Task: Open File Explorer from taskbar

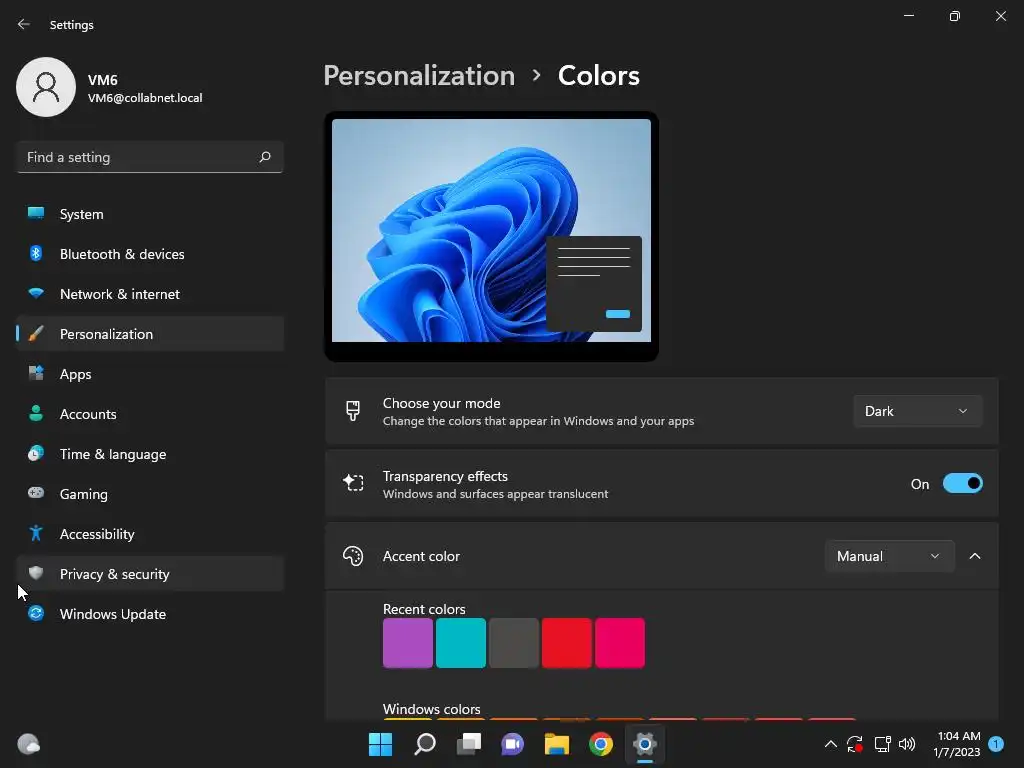Action: [556, 744]
